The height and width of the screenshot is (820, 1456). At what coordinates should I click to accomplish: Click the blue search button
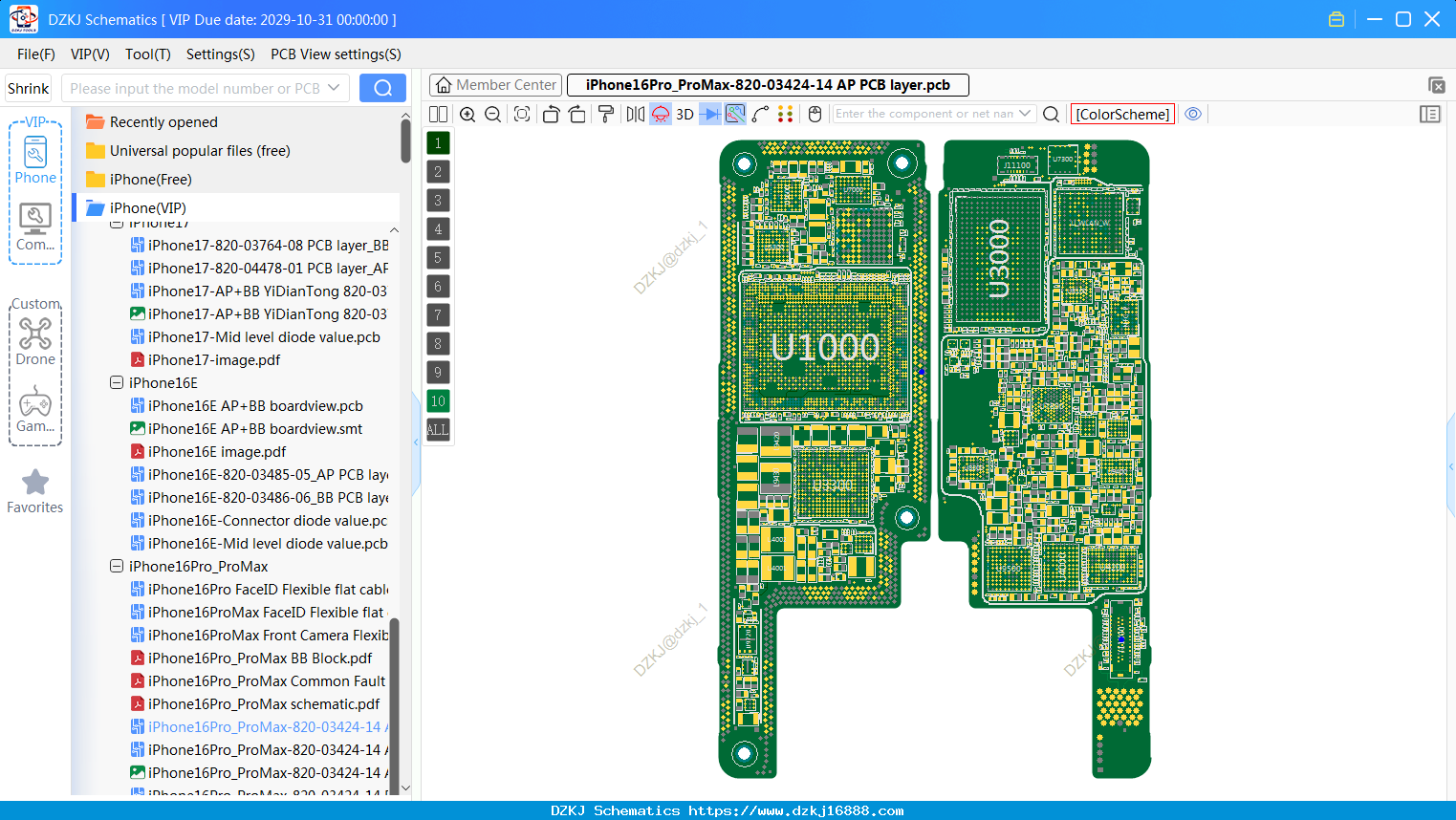382,88
